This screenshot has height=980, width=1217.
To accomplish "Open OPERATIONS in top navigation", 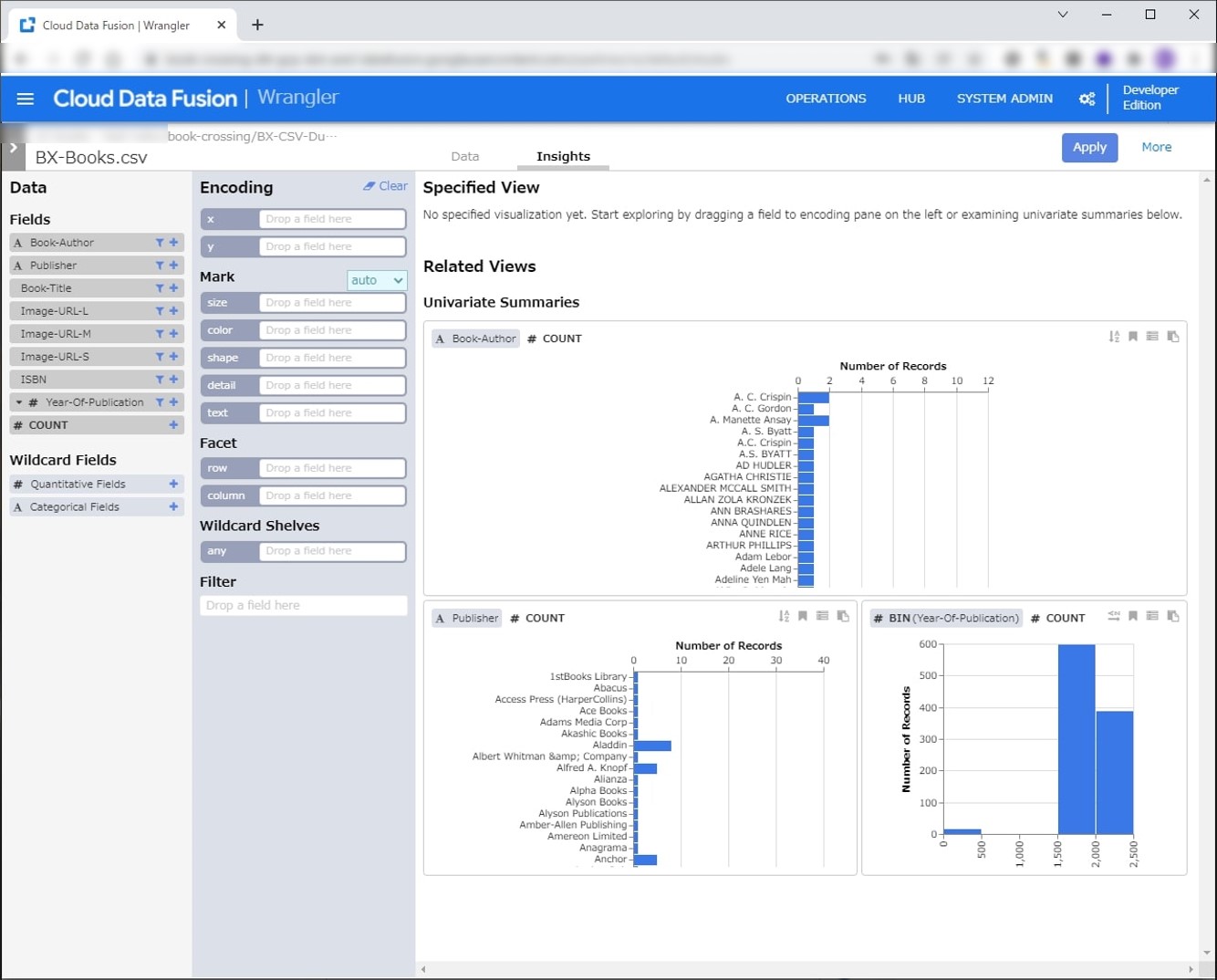I will pos(827,99).
